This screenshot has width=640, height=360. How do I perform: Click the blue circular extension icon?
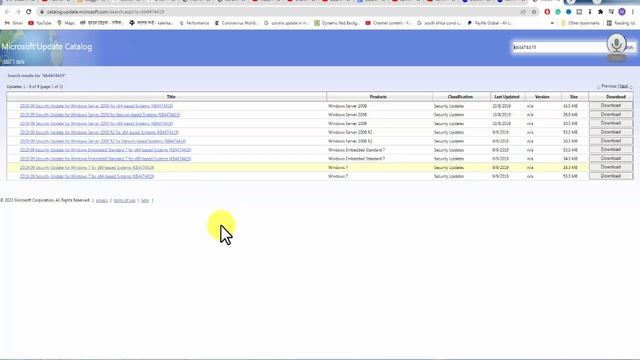pyautogui.click(x=569, y=12)
